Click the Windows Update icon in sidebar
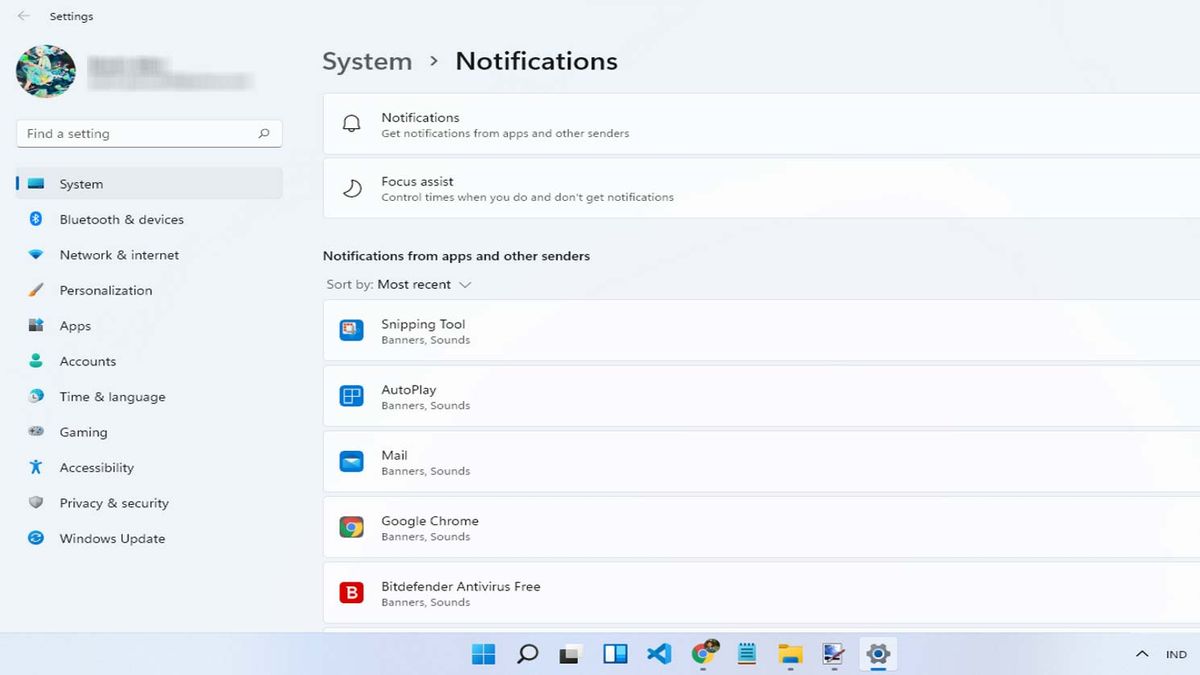 [36, 538]
